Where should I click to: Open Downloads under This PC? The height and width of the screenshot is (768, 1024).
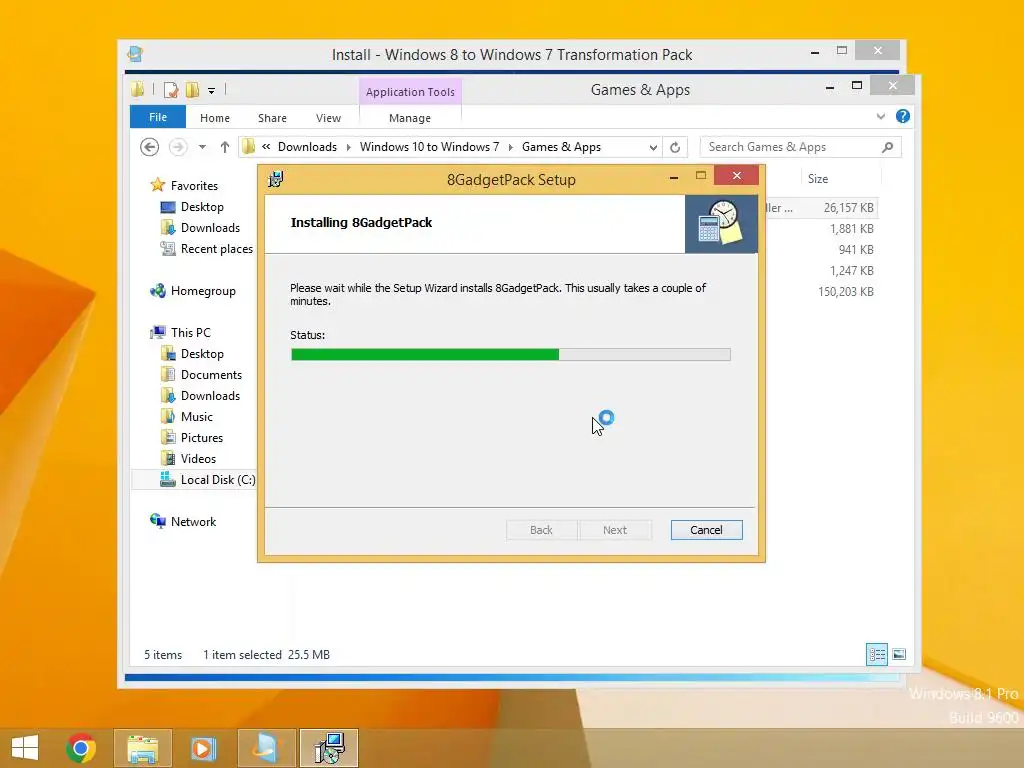(210, 396)
